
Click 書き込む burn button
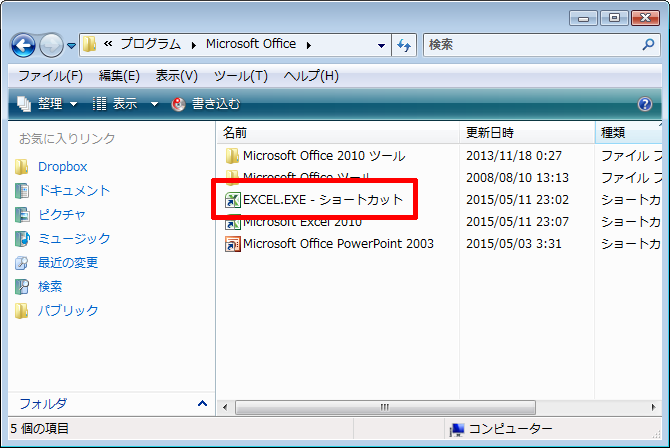tap(206, 104)
